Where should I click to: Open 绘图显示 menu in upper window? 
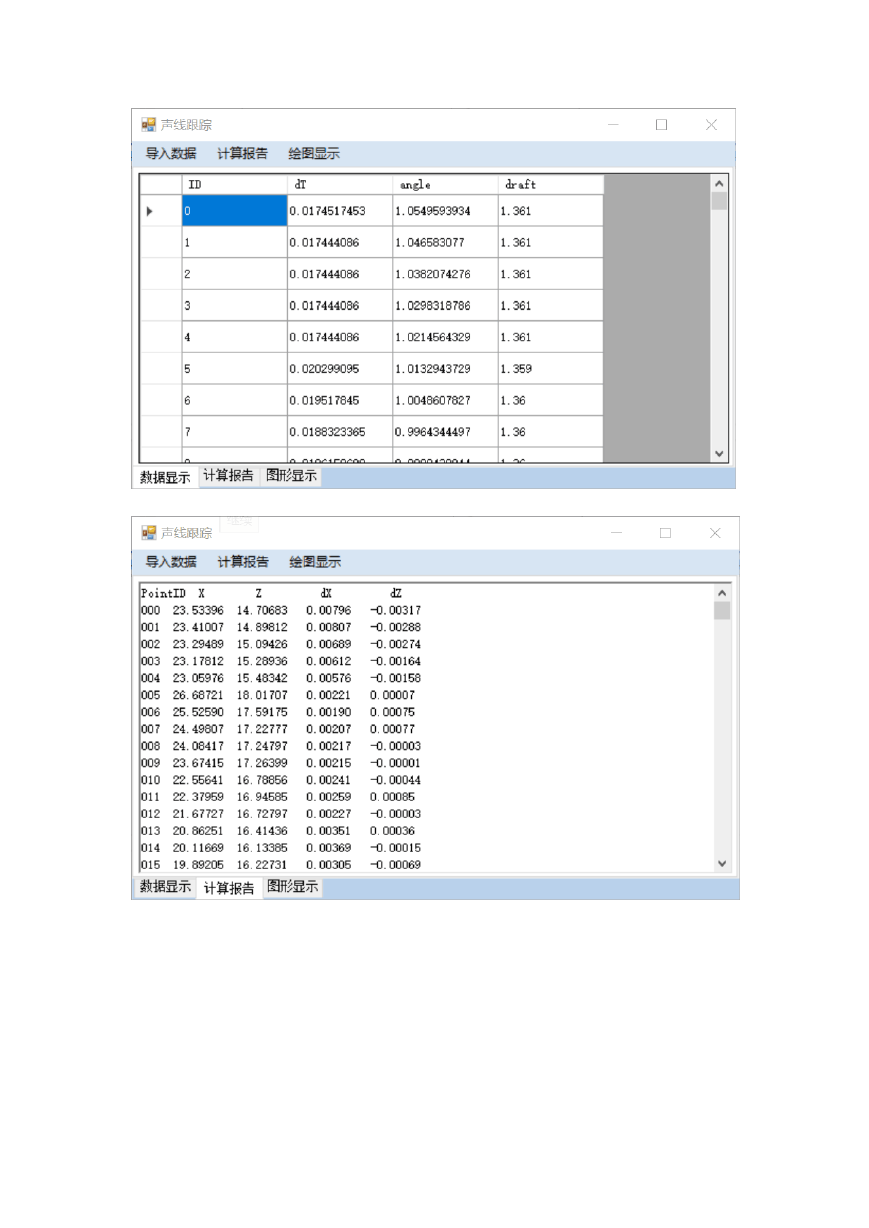pos(314,154)
